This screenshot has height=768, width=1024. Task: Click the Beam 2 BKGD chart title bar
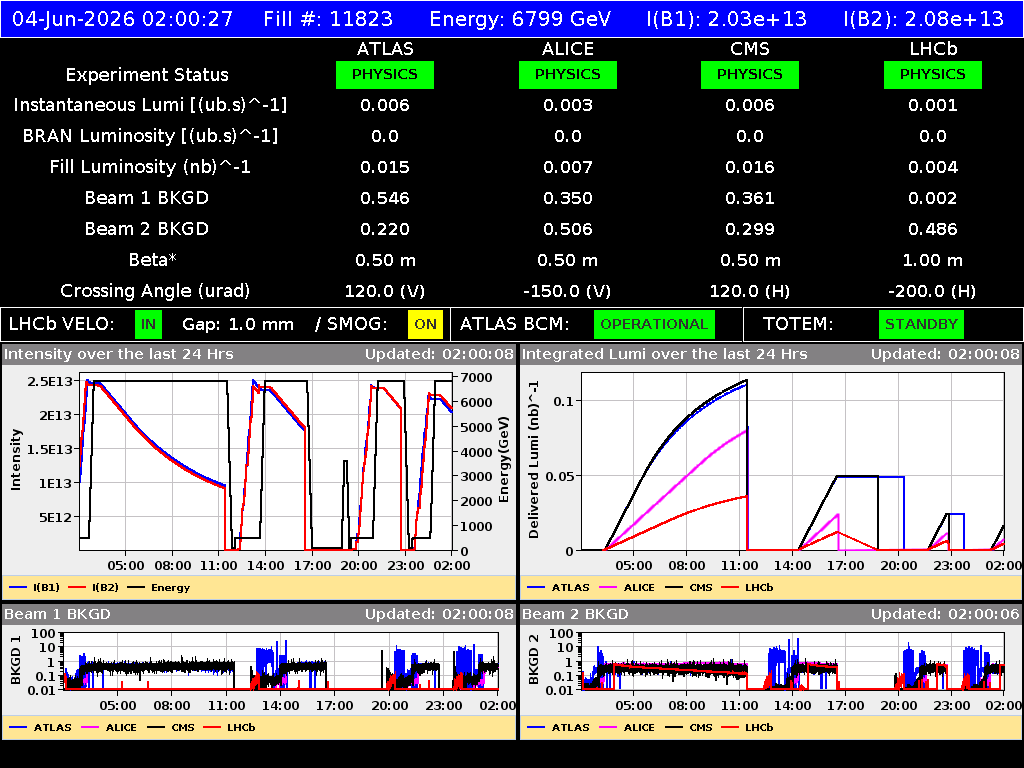(x=771, y=614)
